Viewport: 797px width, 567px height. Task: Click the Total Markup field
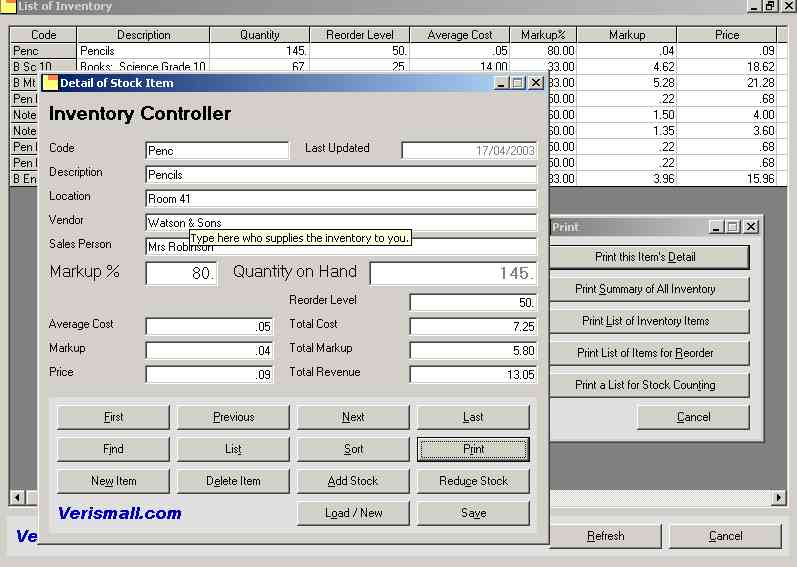click(x=473, y=350)
